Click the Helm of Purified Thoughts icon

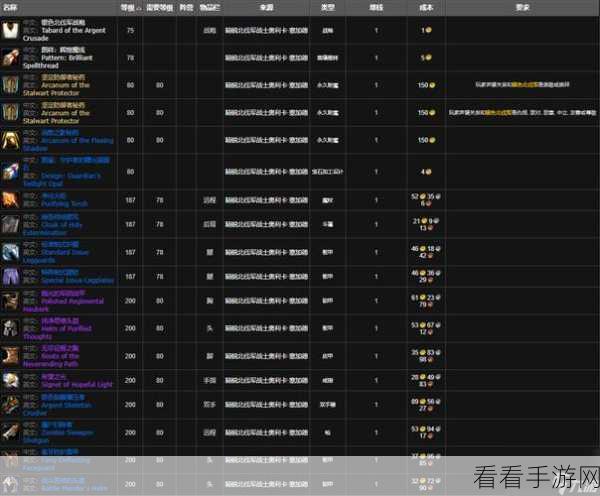point(10,328)
